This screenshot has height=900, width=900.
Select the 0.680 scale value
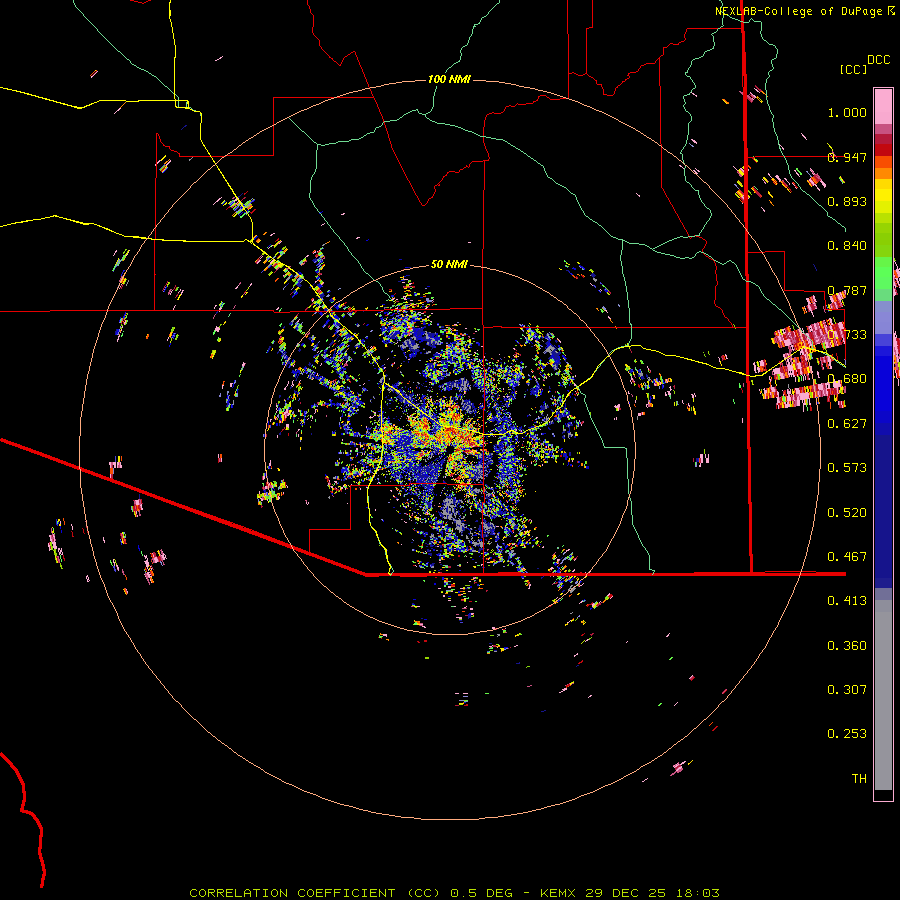[x=847, y=379]
